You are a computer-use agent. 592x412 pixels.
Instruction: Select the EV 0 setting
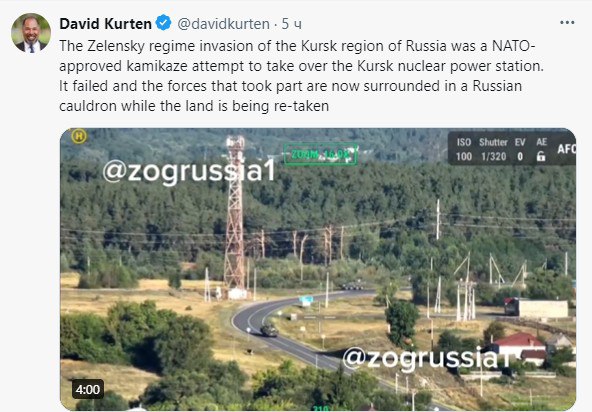520,149
